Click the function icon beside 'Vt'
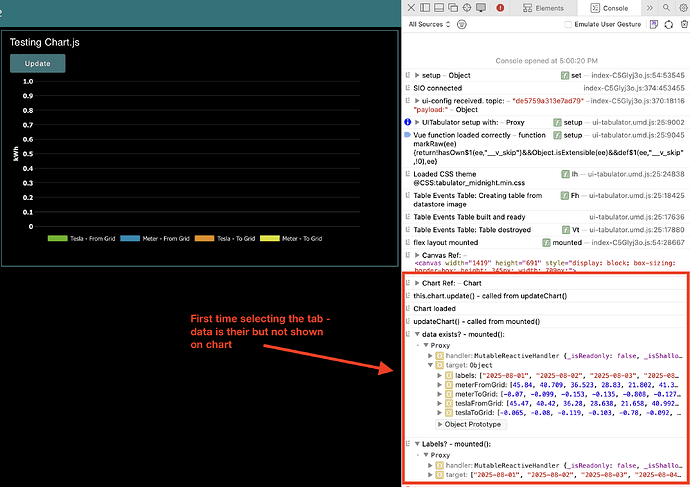690x487 pixels. [566, 230]
